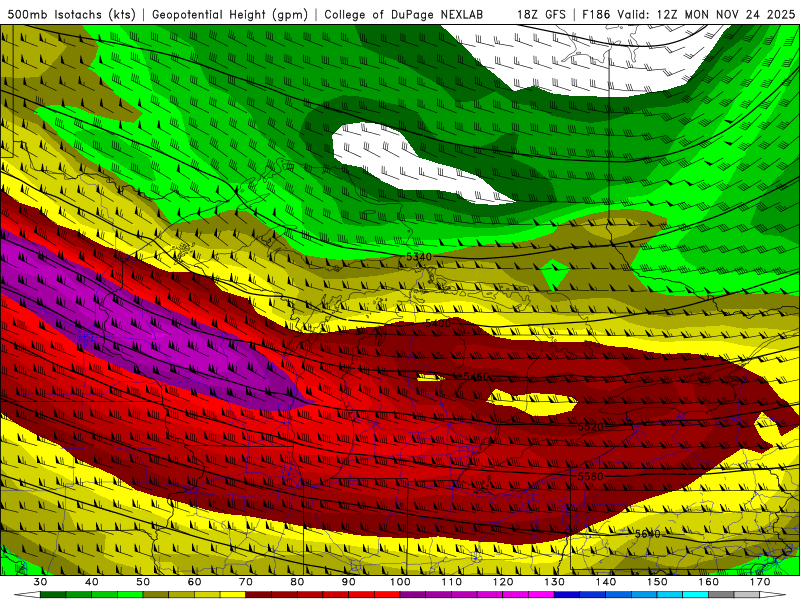Click the 100 knot colorbar label

pos(400,582)
